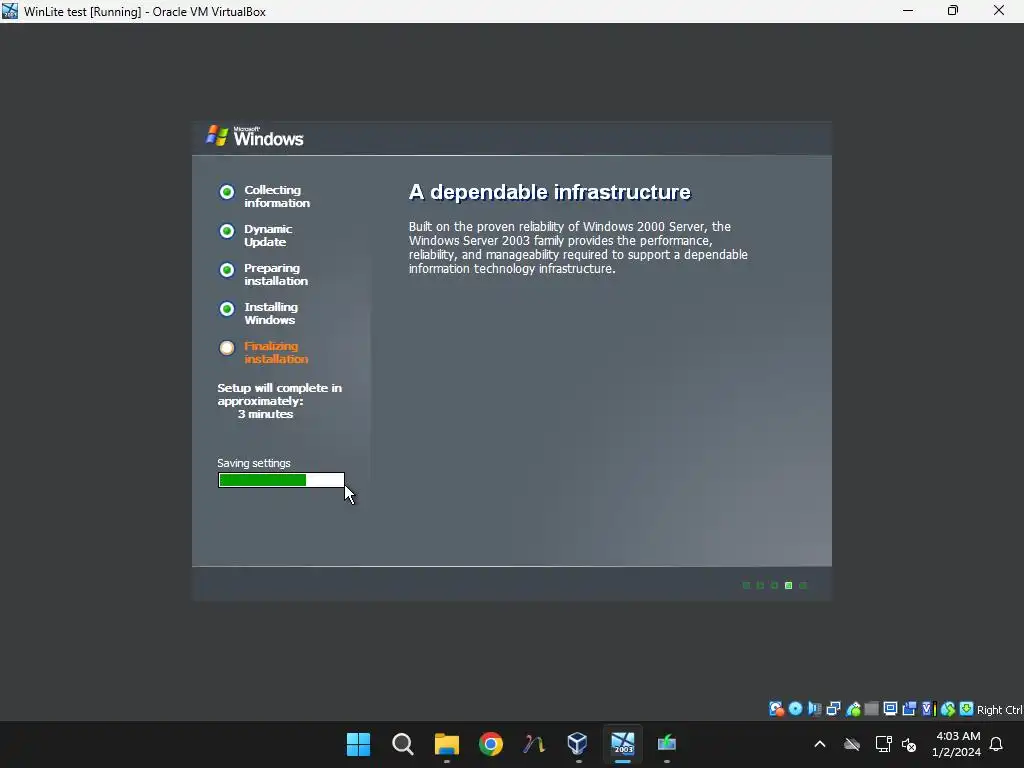
Task: Click the Finalizing installation step bullet
Action: (x=227, y=348)
